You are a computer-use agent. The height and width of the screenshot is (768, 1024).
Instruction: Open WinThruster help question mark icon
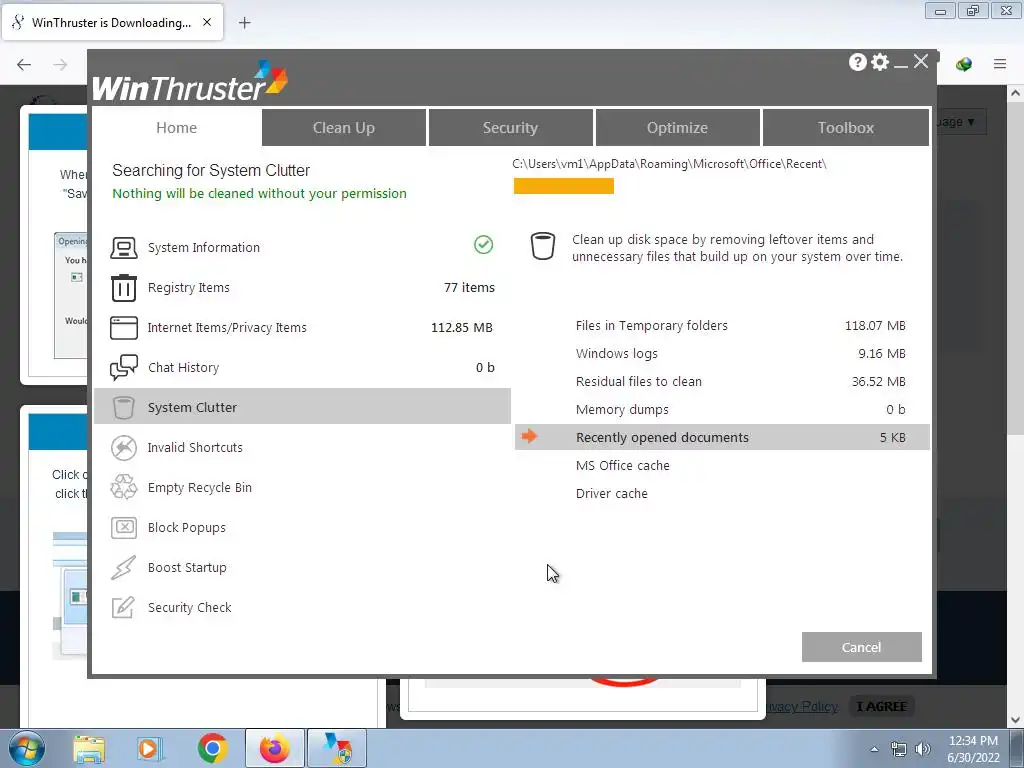click(x=857, y=62)
